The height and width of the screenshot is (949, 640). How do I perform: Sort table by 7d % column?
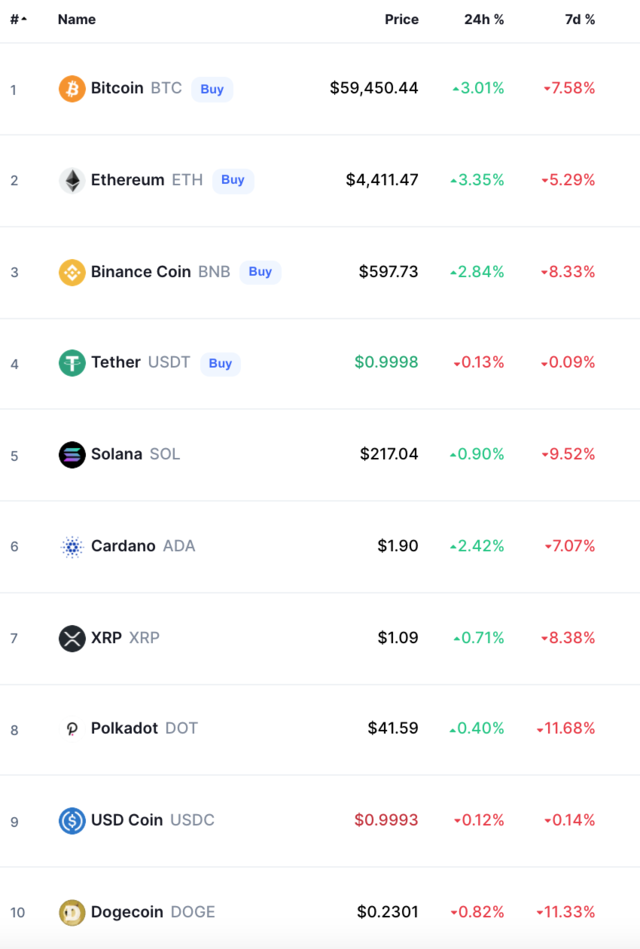click(579, 19)
